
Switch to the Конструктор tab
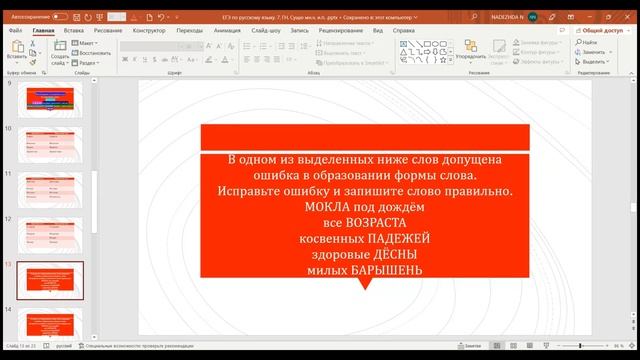point(149,31)
